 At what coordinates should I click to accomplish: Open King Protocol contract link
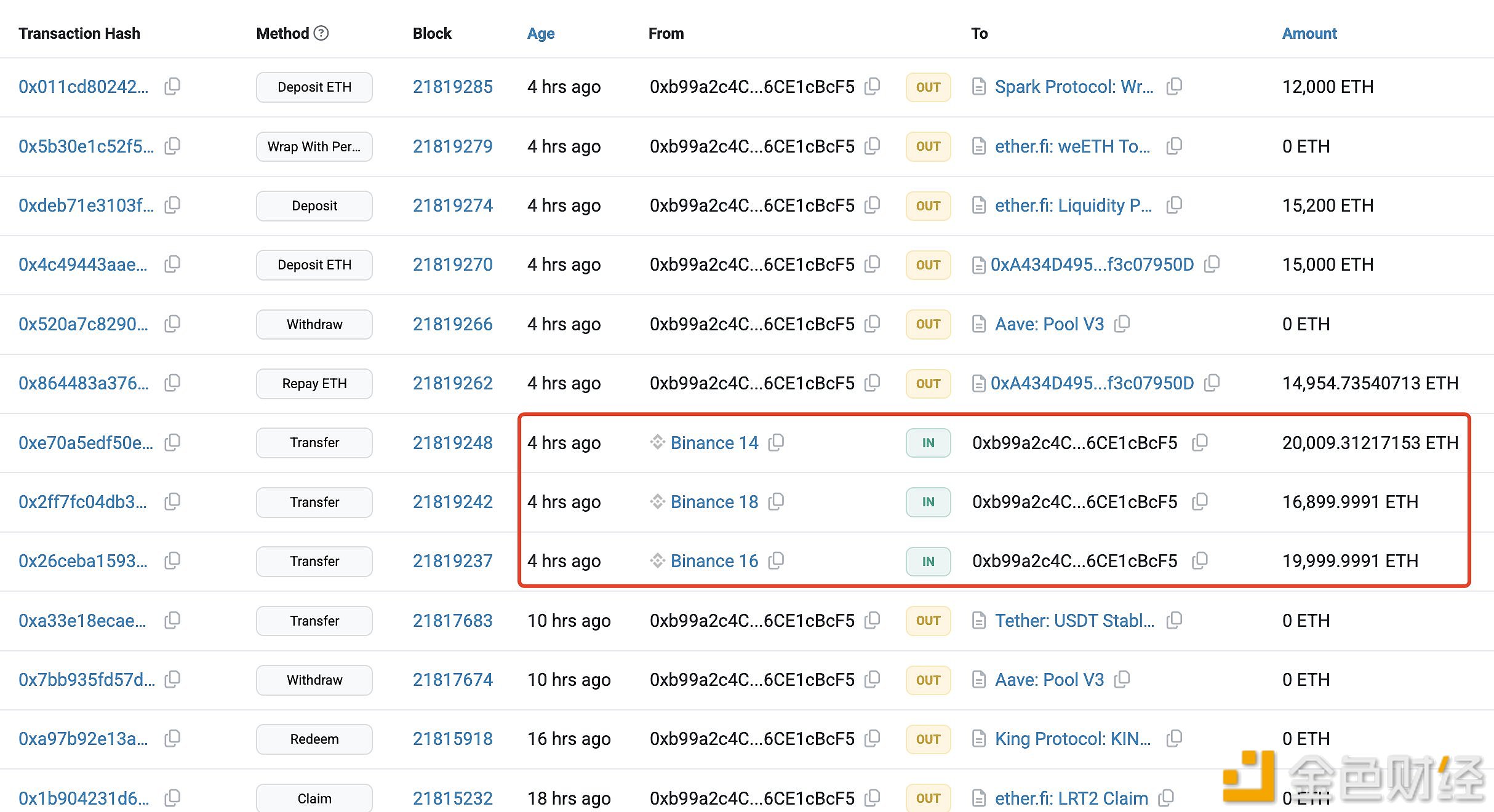pos(1073,739)
